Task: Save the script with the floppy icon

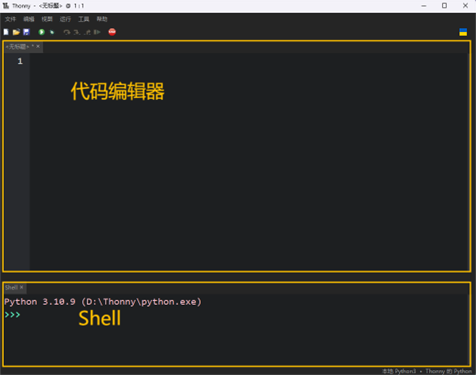Action: 26,32
